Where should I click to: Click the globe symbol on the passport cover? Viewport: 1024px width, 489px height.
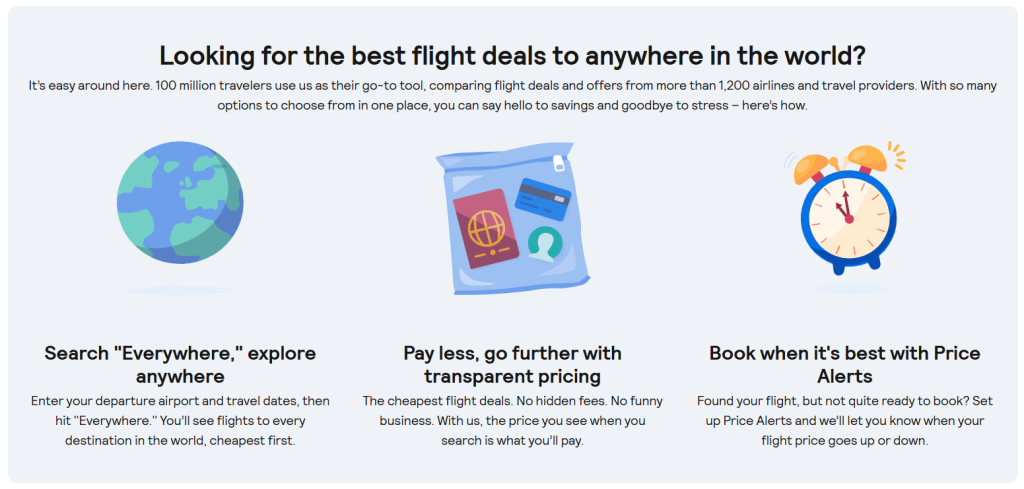click(x=485, y=226)
